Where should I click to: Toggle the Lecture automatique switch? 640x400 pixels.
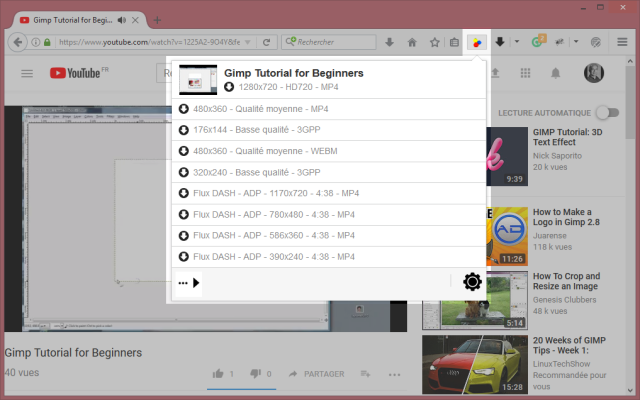[x=607, y=113]
